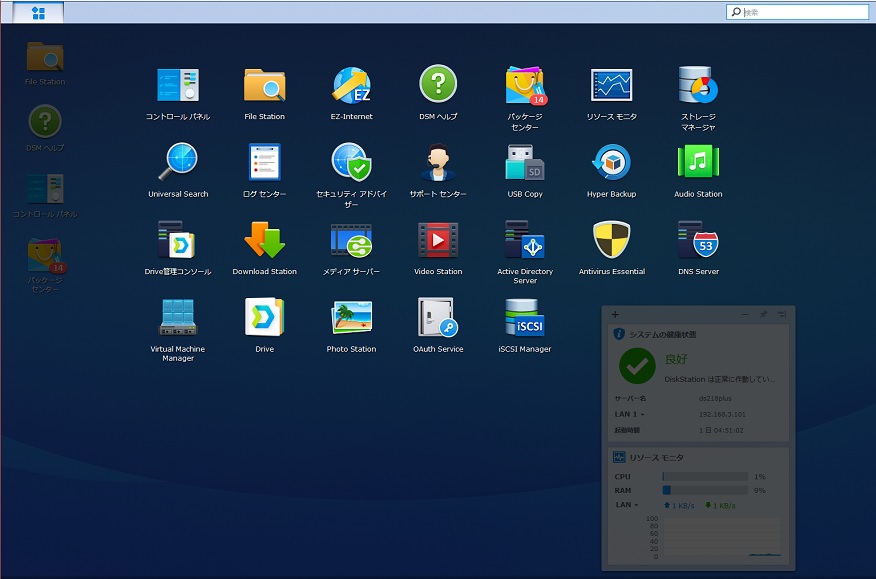Click the LAN traffic graph
876x579 pixels.
[x=721, y=537]
